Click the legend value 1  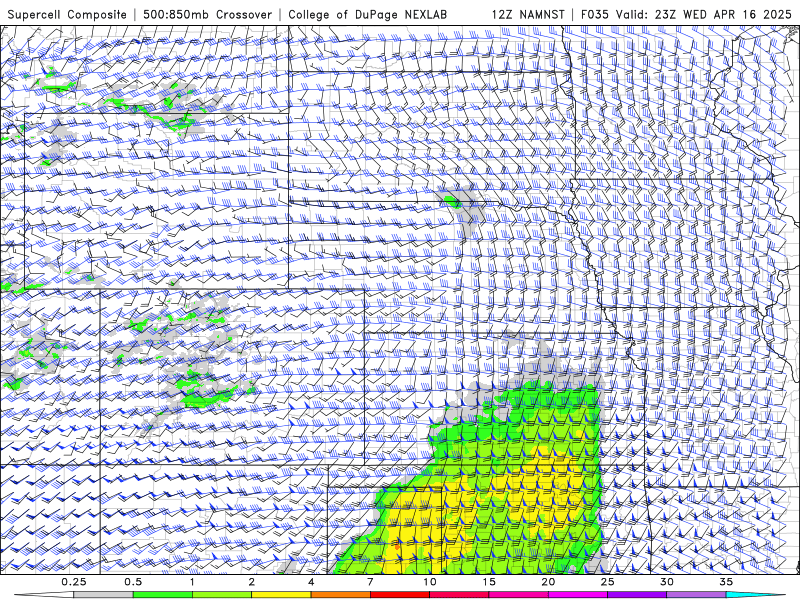192,582
